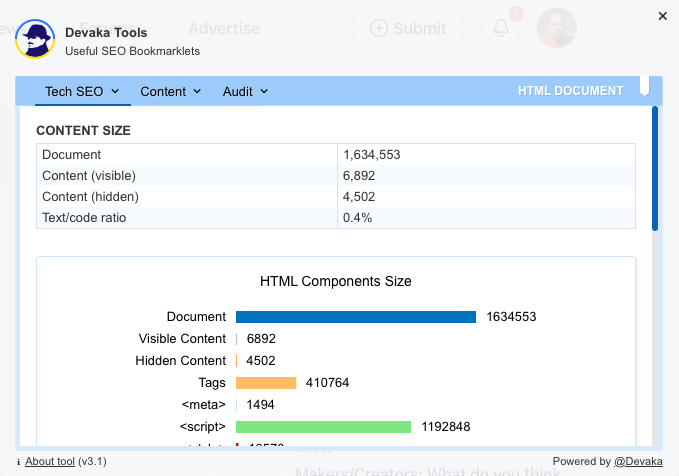The image size is (679, 476).
Task: Close the Devaka Tools panel
Action: pos(663,16)
